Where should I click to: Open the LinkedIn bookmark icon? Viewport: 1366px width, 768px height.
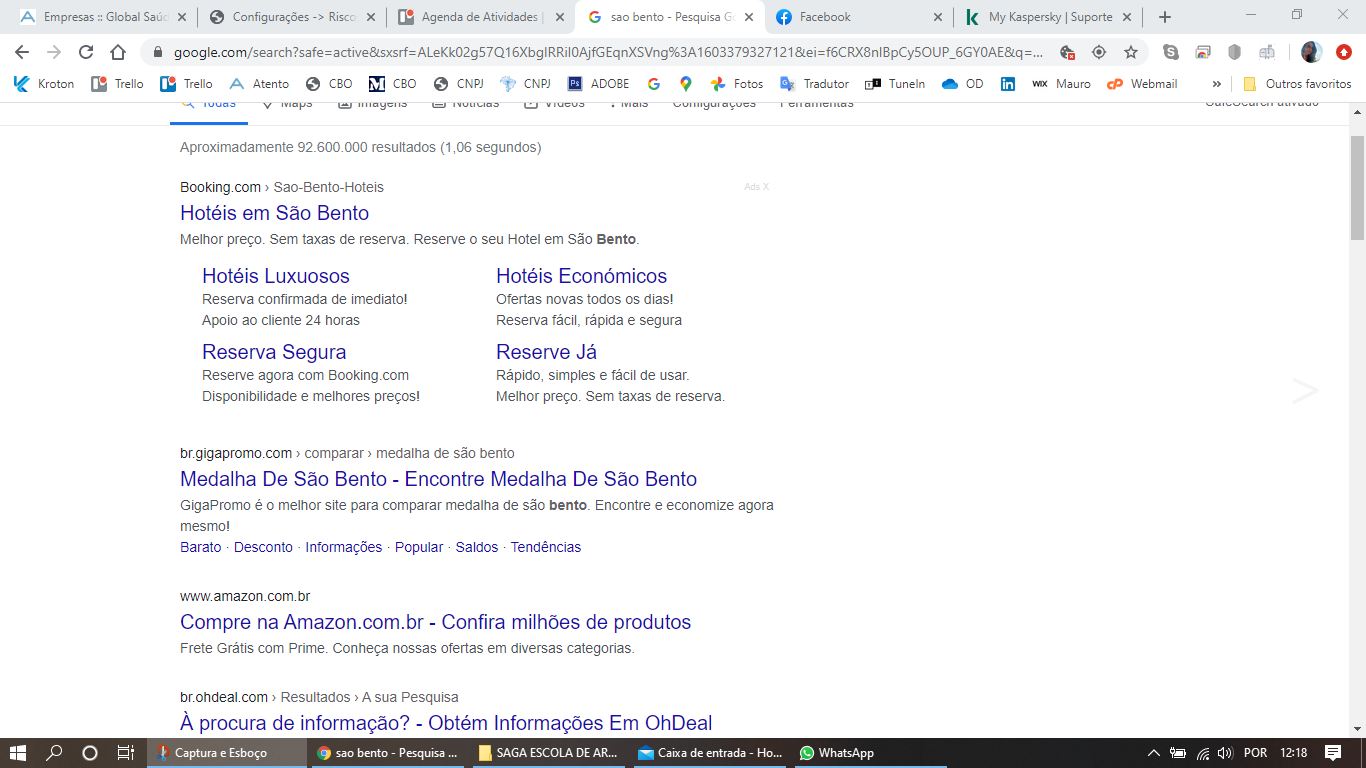coord(1008,84)
